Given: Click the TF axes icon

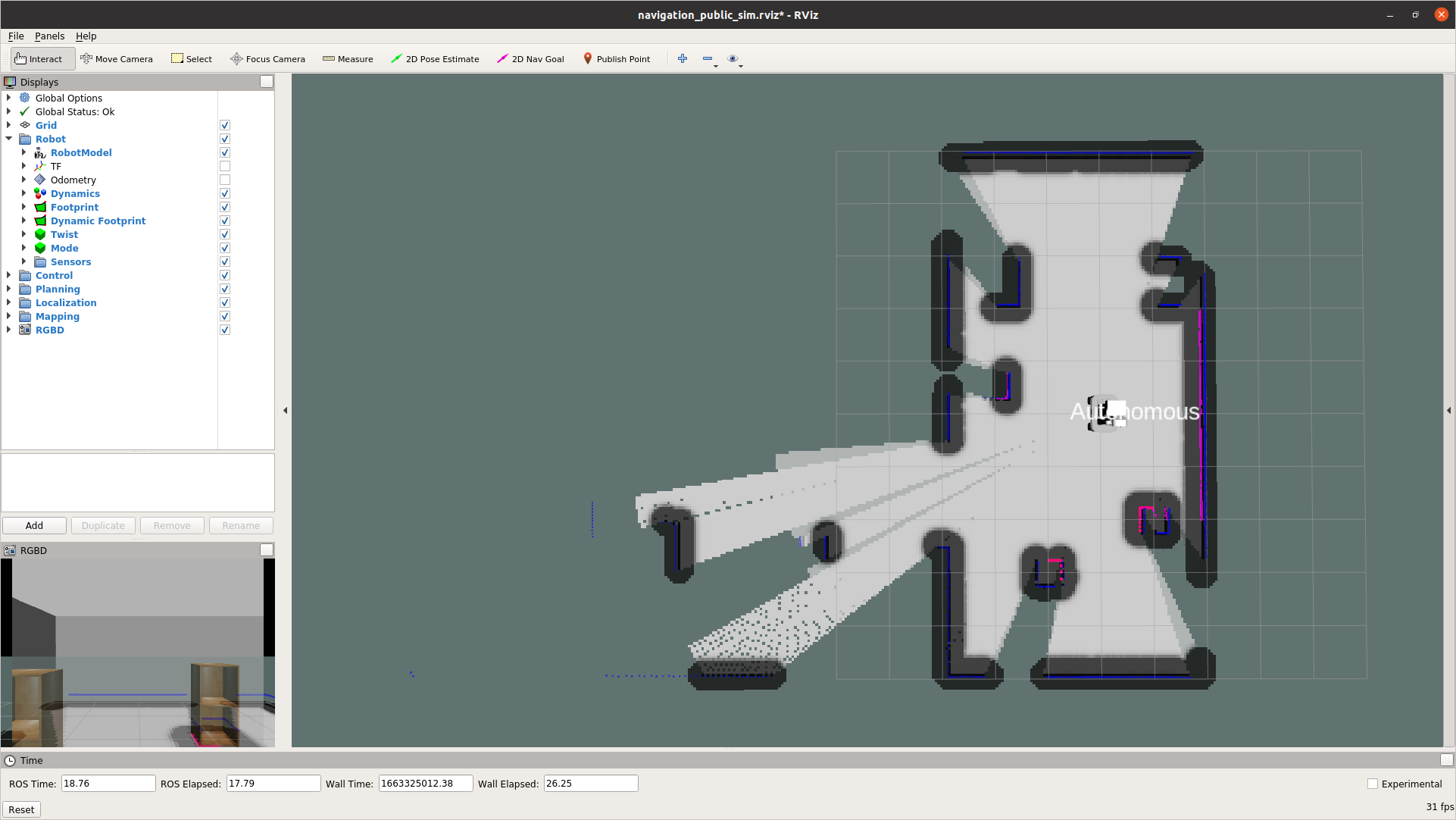Looking at the screenshot, I should [40, 166].
